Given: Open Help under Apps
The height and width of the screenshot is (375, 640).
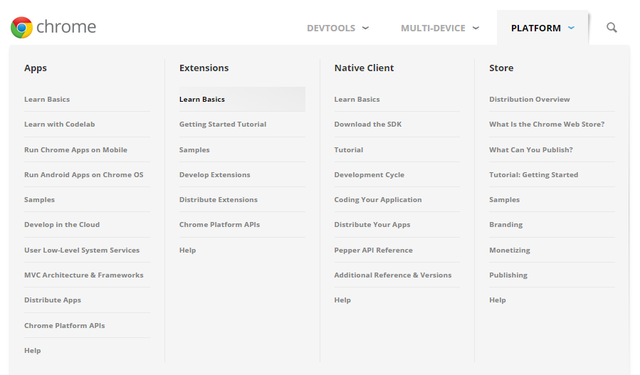Looking at the screenshot, I should click(x=32, y=351).
